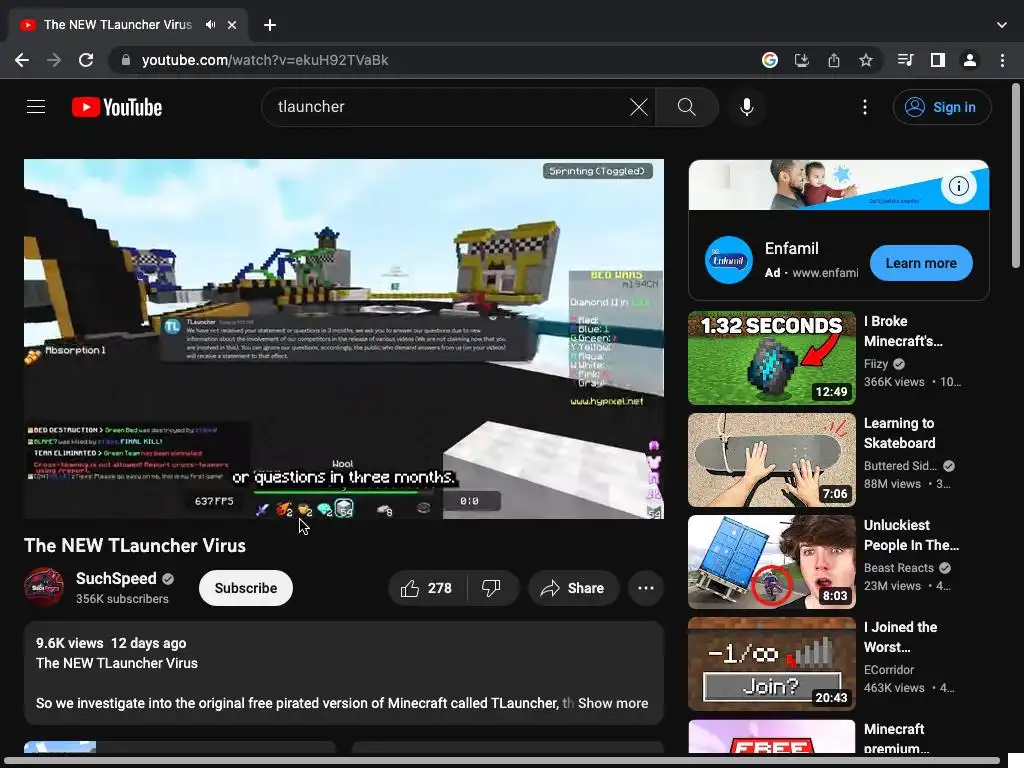
Task: Open the Enfamil ad logo
Action: (728, 260)
